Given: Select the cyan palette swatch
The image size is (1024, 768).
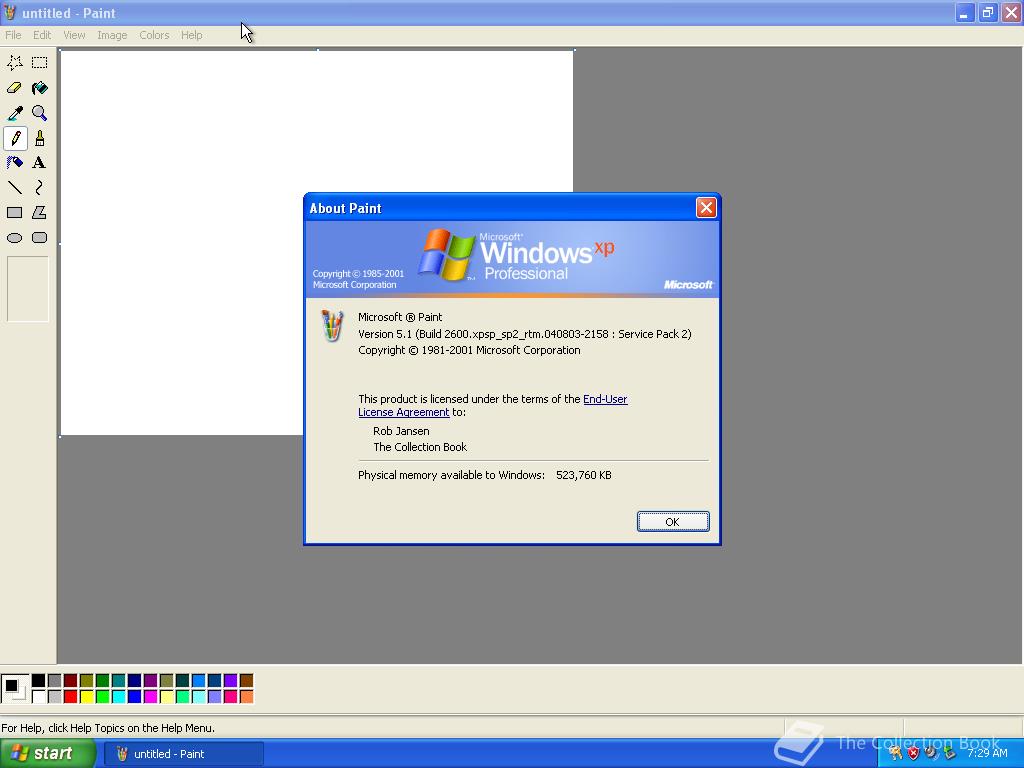Looking at the screenshot, I should (x=118, y=697).
